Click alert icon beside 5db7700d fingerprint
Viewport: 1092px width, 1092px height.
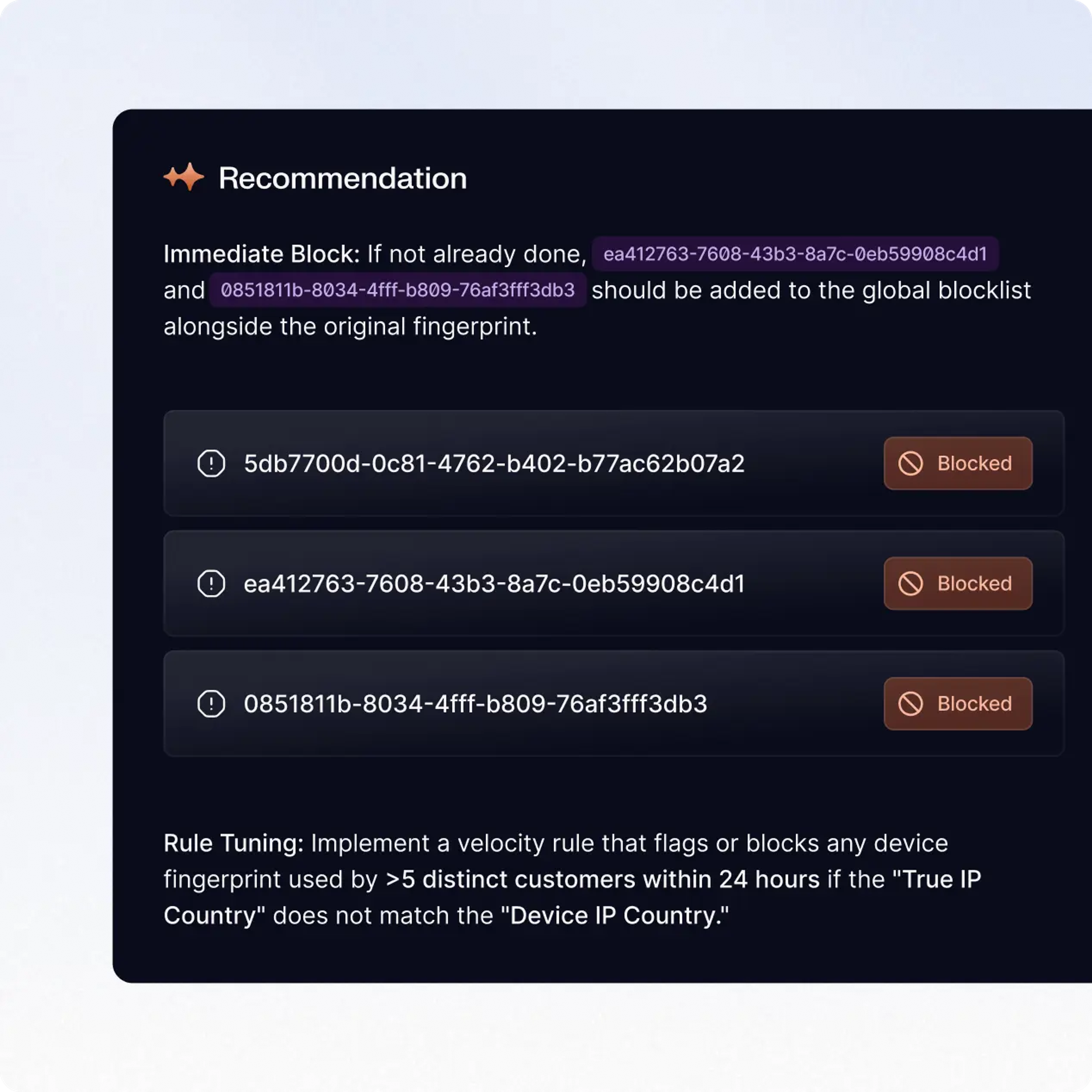(x=211, y=464)
